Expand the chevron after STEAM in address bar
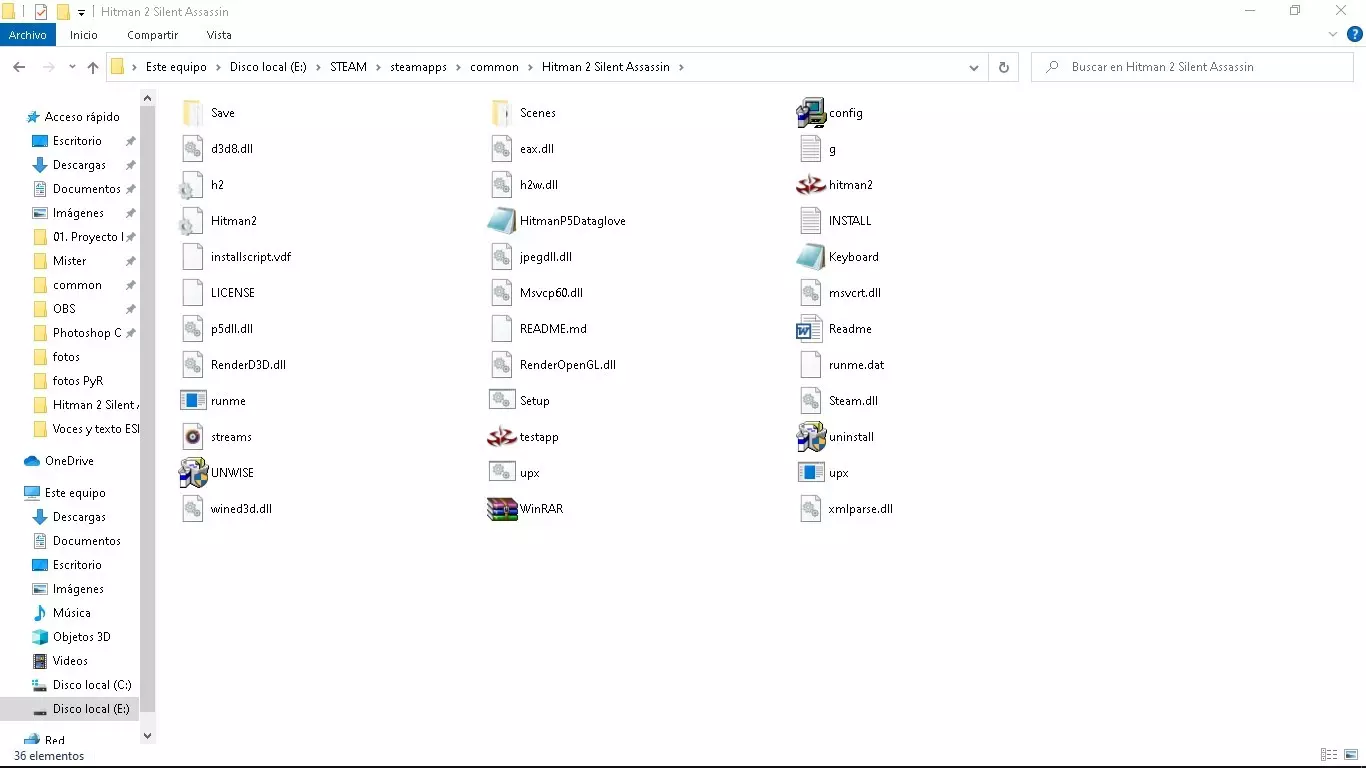This screenshot has height=768, width=1366. 378,67
